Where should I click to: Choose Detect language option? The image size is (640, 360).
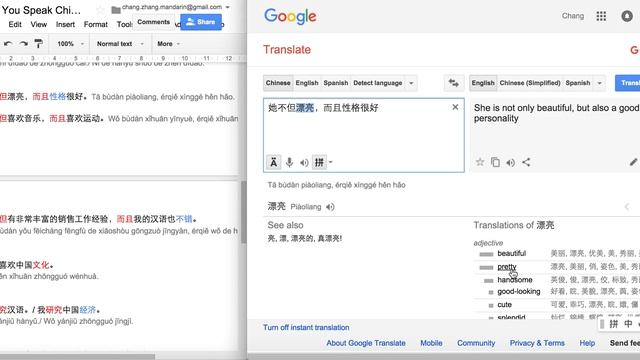pos(378,83)
